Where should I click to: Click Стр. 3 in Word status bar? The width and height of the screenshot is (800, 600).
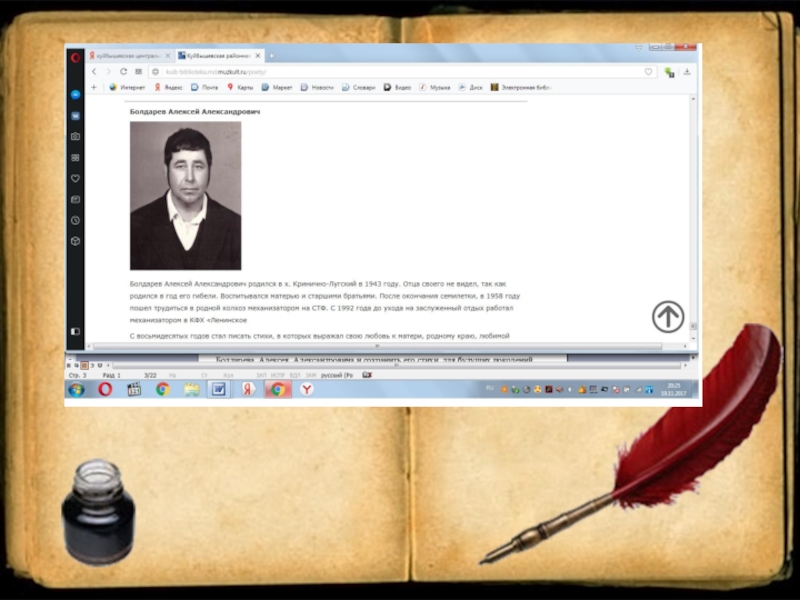78,375
